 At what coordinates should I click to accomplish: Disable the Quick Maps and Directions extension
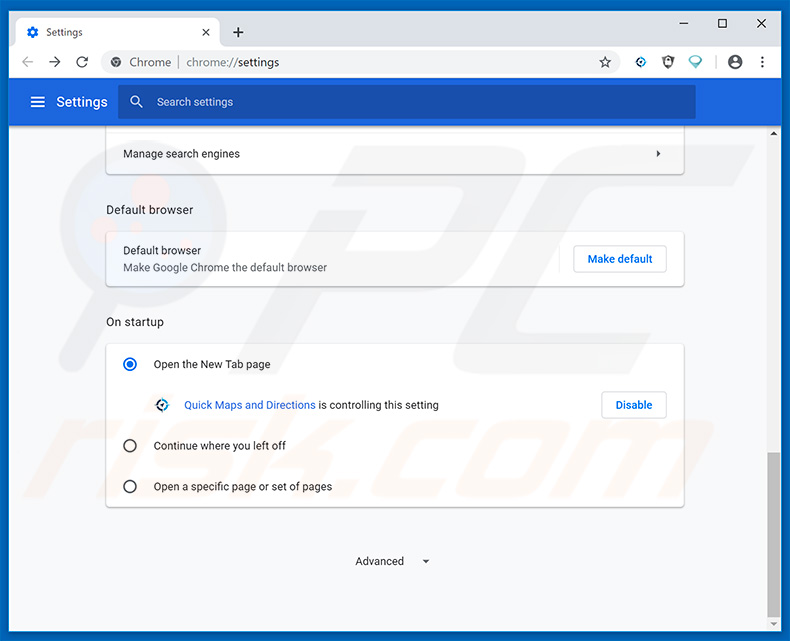(x=633, y=405)
